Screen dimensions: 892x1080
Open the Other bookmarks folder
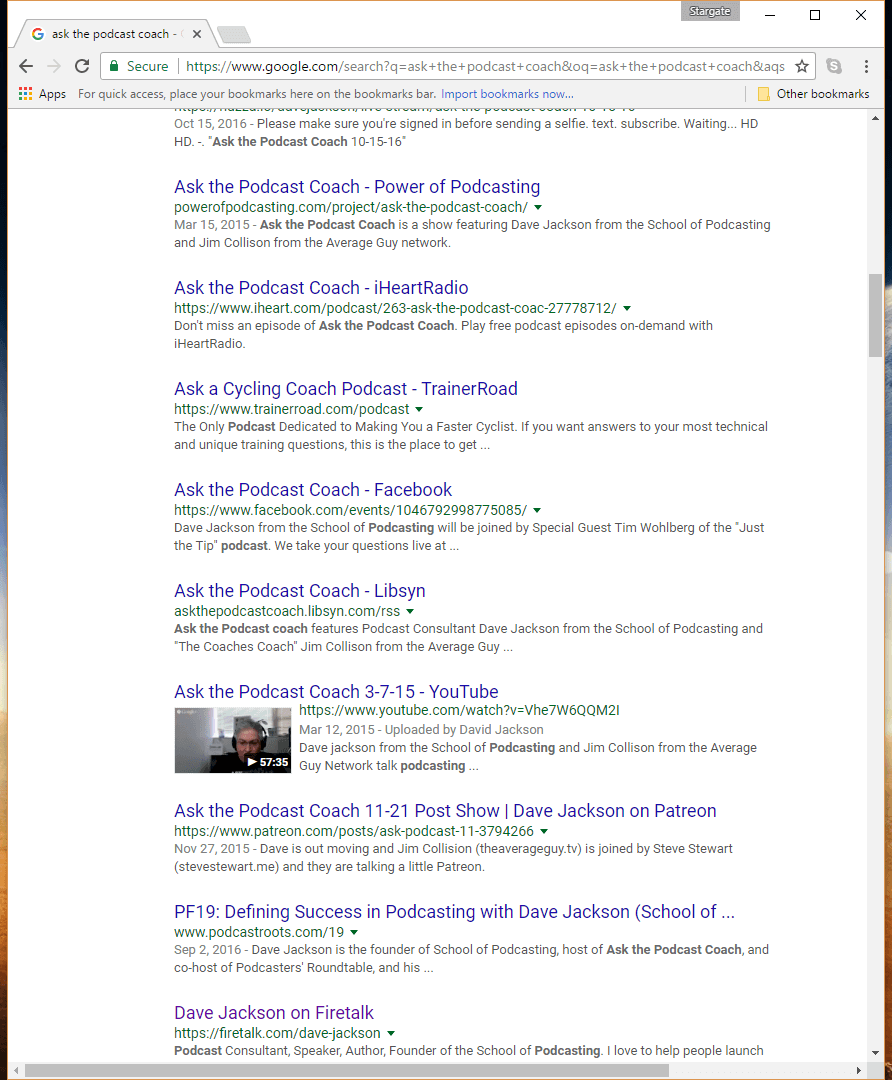tap(813, 94)
